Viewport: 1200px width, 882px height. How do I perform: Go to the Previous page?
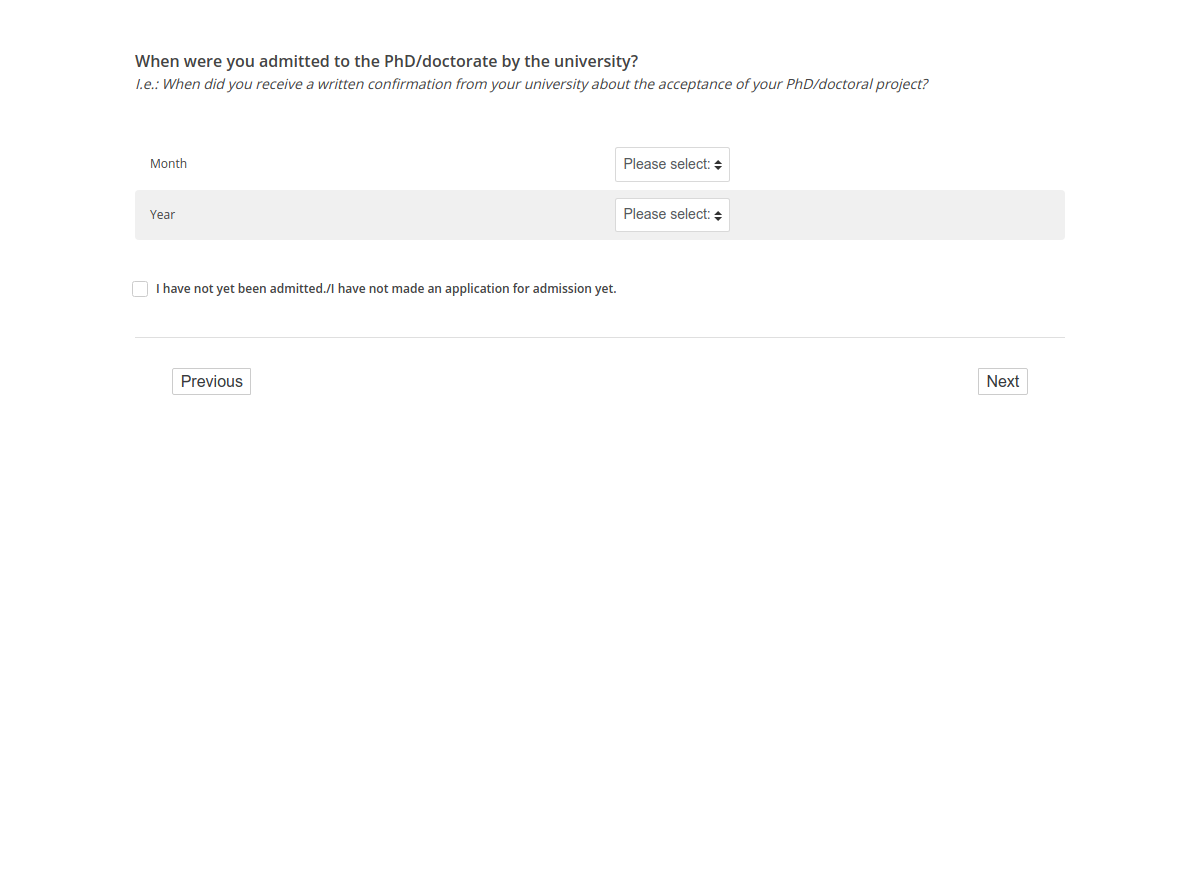(x=211, y=382)
